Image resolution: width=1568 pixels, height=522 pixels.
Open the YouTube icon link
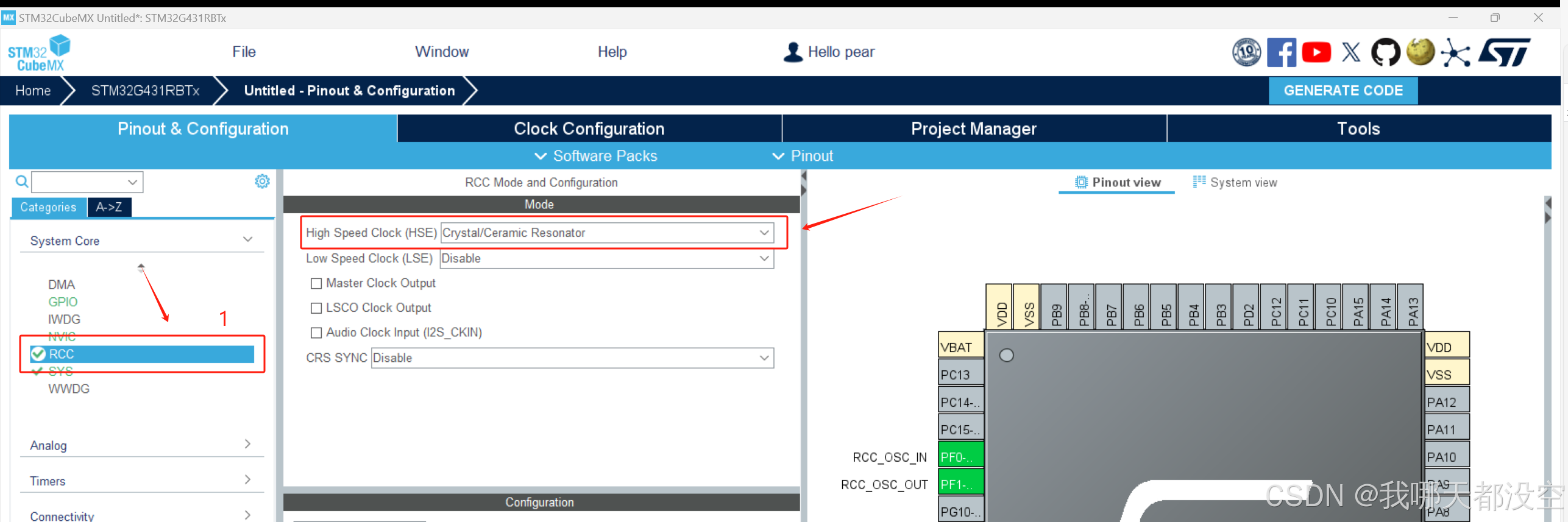tap(1316, 52)
